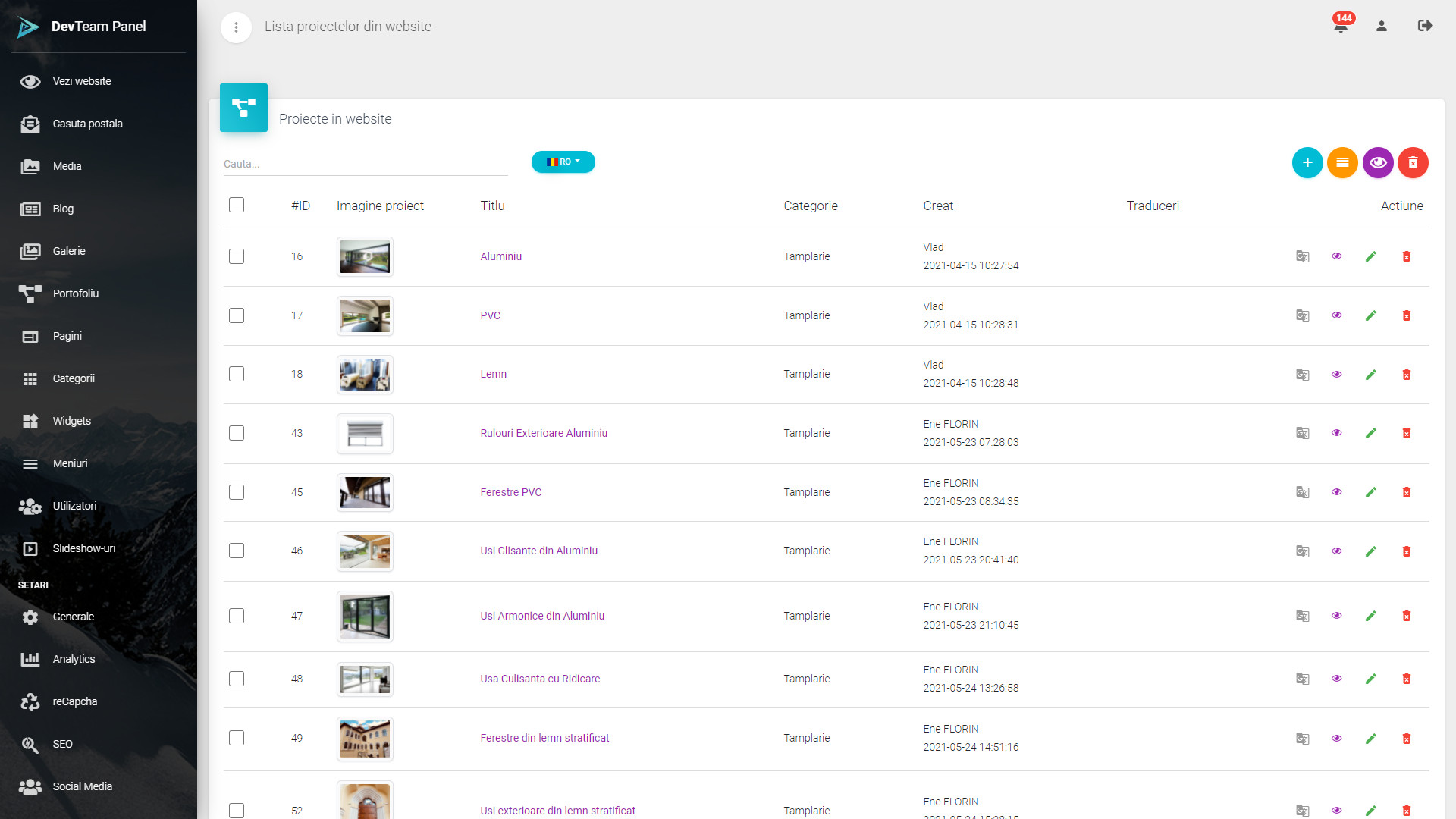This screenshot has height=819, width=1456.
Task: Toggle visibility eye for Usi Glisante din Aluminiu
Action: tap(1336, 551)
